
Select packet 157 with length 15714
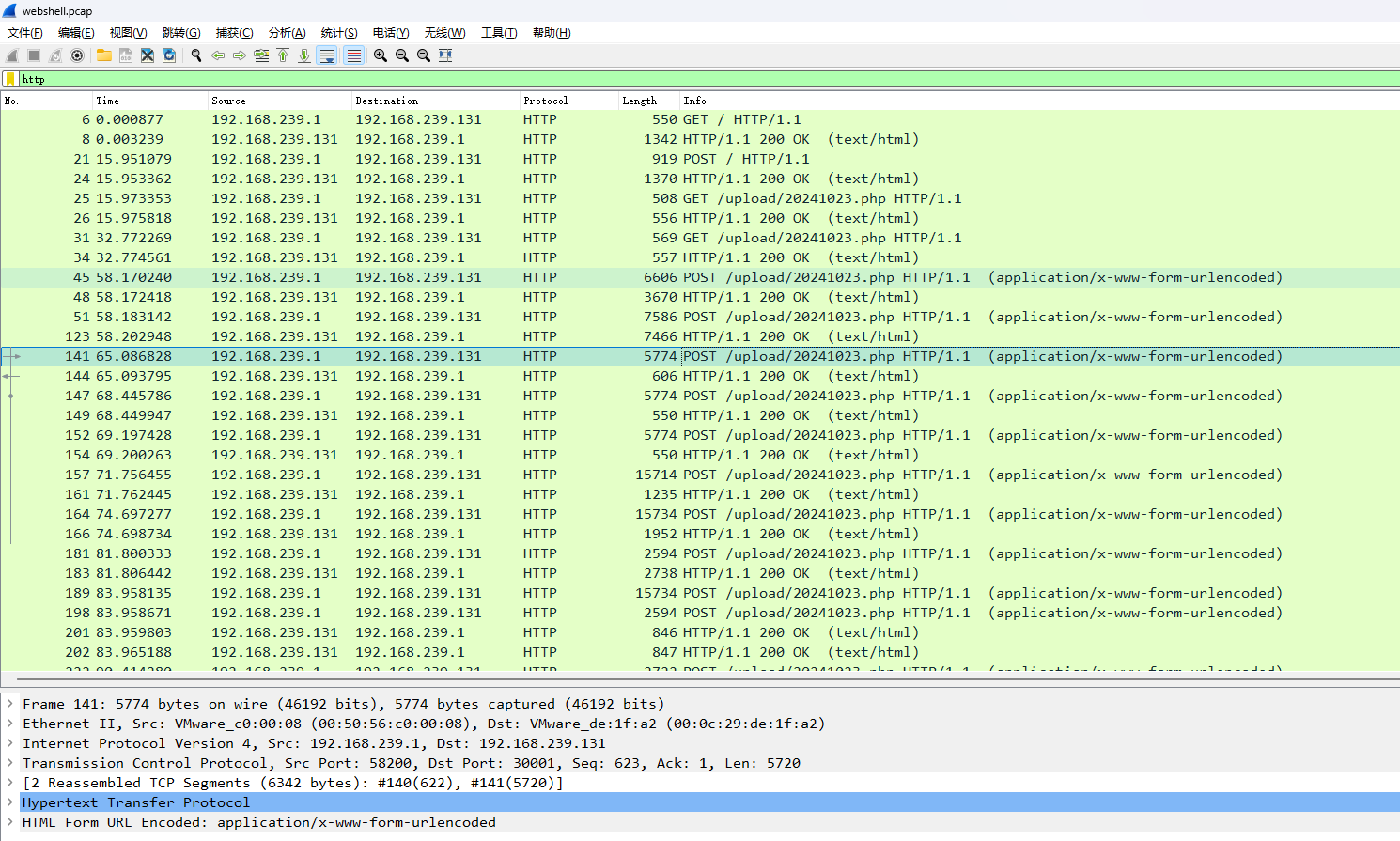[700, 475]
